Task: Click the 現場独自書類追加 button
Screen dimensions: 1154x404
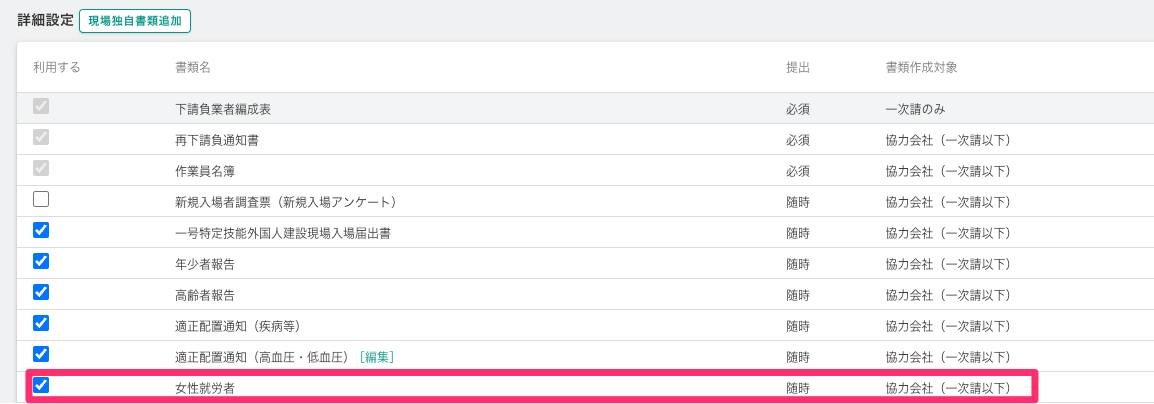Action: coord(135,20)
